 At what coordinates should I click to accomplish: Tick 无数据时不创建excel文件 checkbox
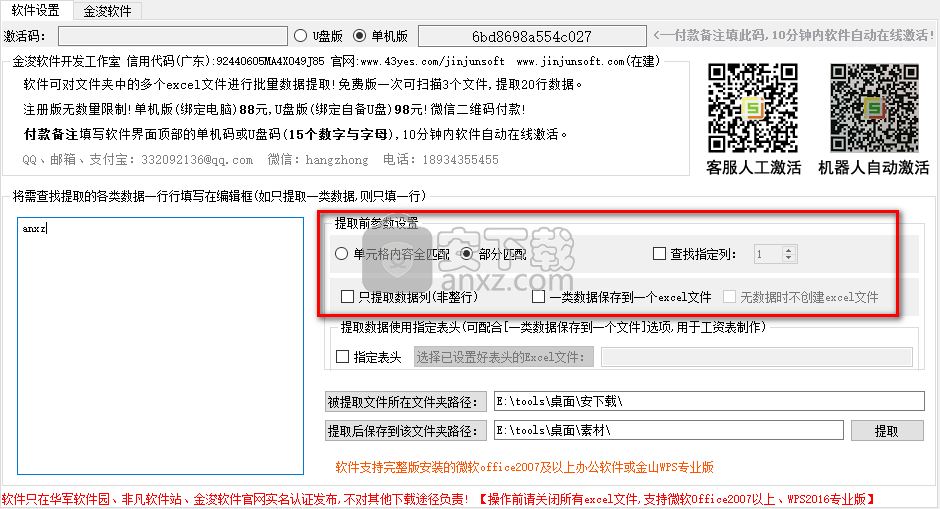[x=730, y=297]
